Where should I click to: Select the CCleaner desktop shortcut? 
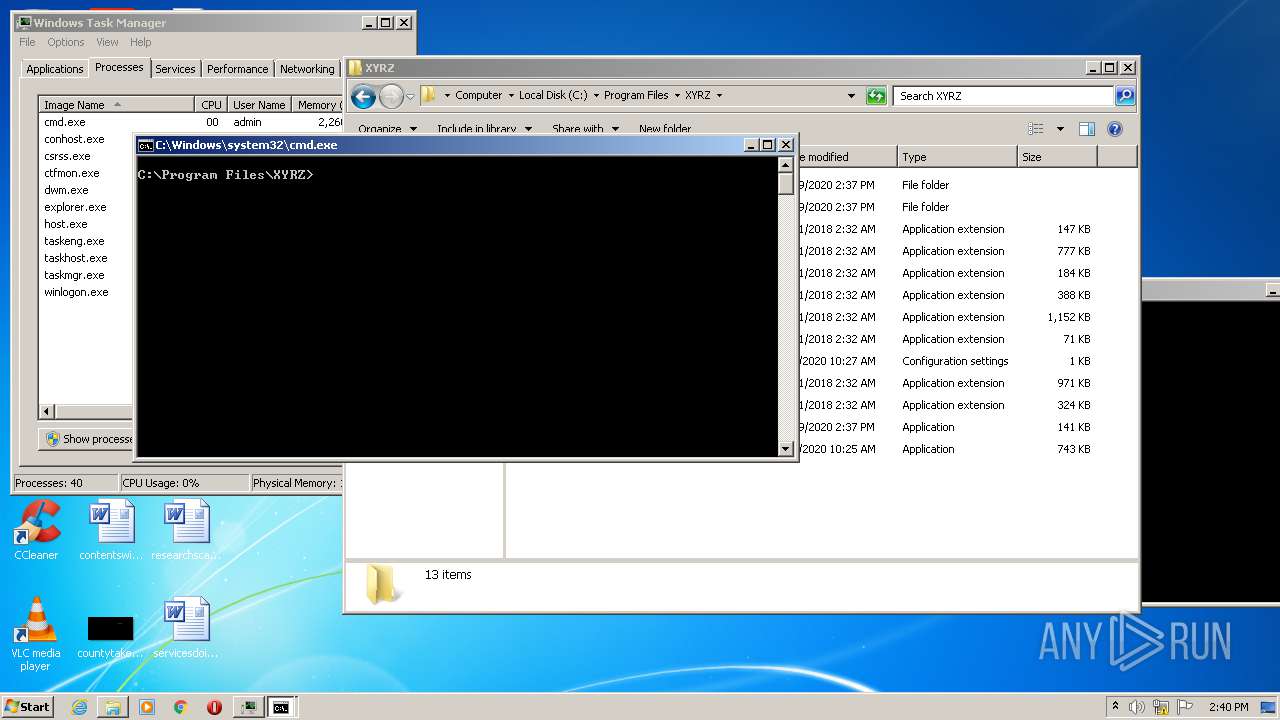(x=37, y=531)
